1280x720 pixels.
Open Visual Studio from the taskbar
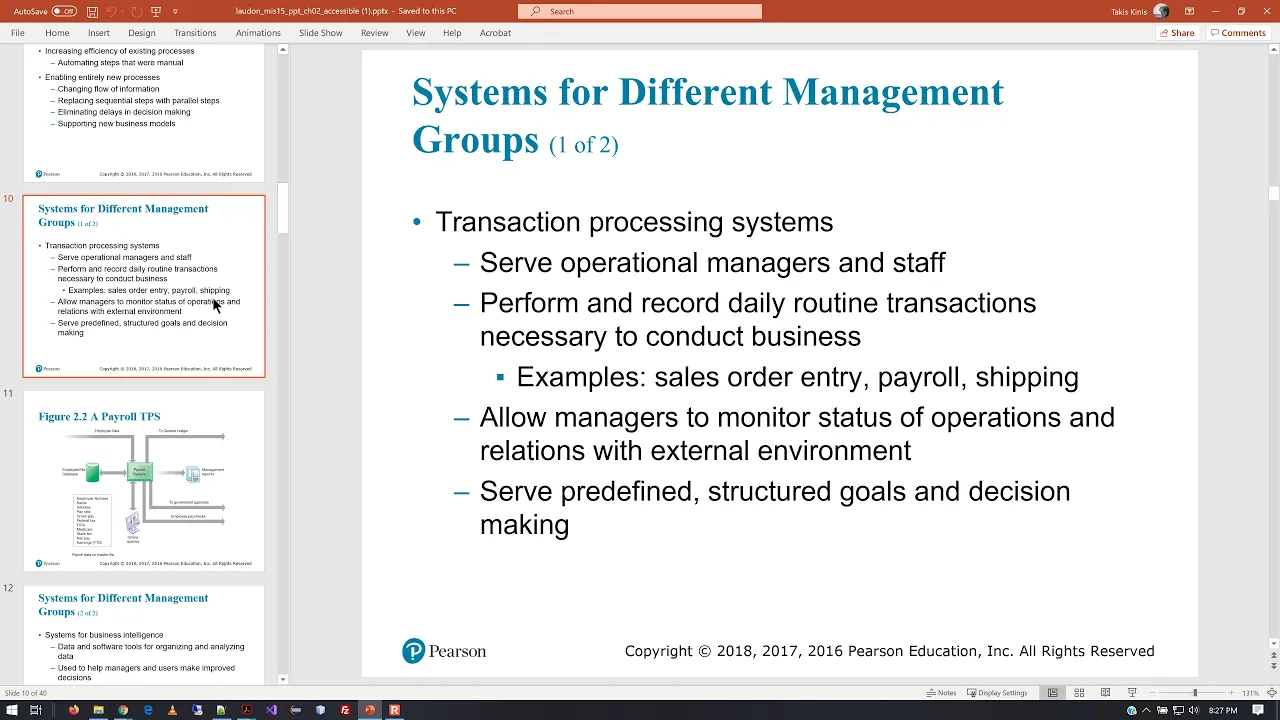point(271,710)
